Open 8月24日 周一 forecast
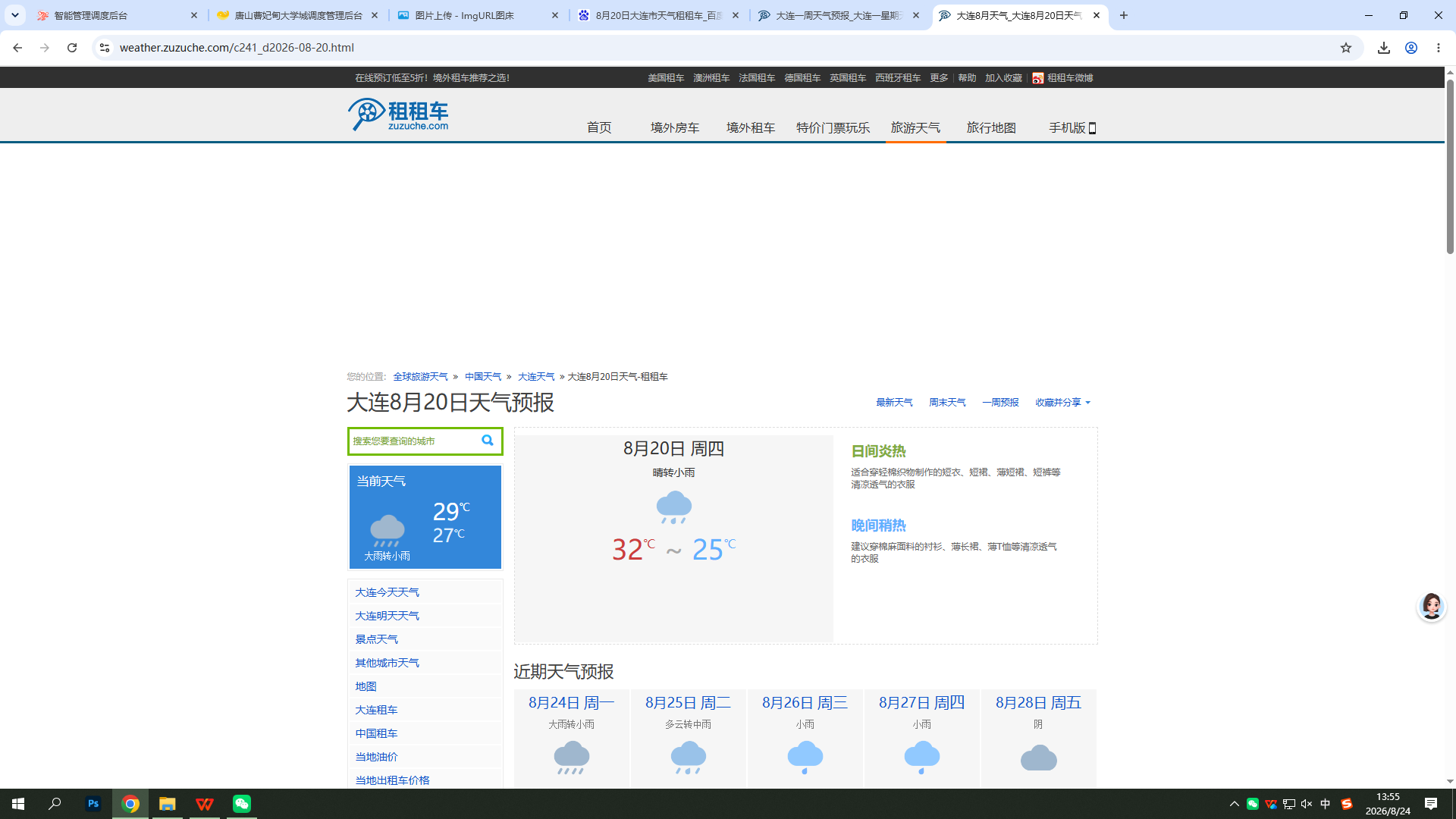 [x=572, y=703]
